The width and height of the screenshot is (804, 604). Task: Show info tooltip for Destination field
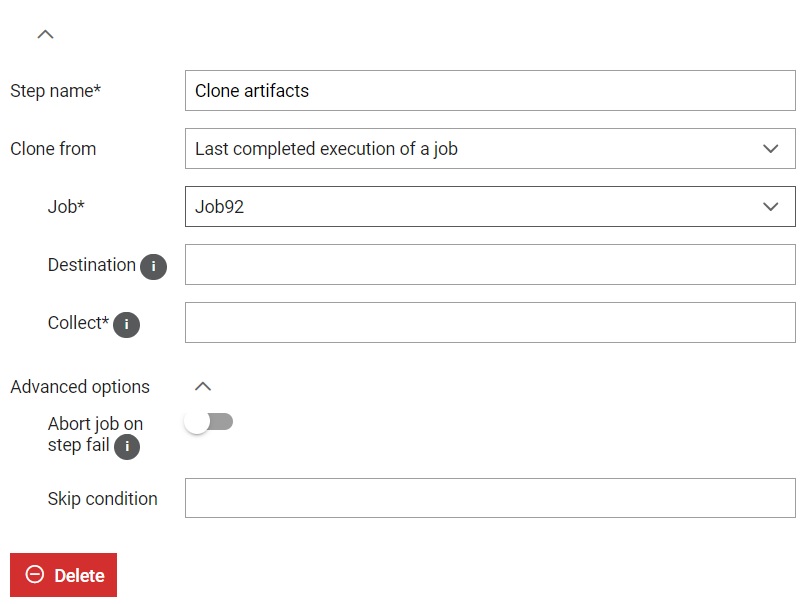153,267
